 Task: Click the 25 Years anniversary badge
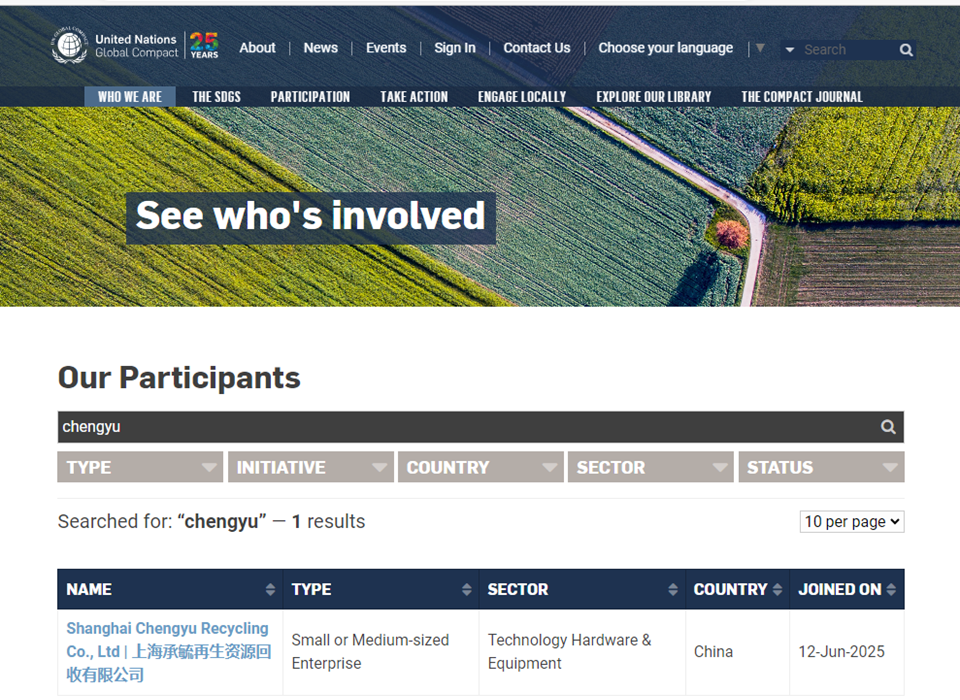click(204, 45)
